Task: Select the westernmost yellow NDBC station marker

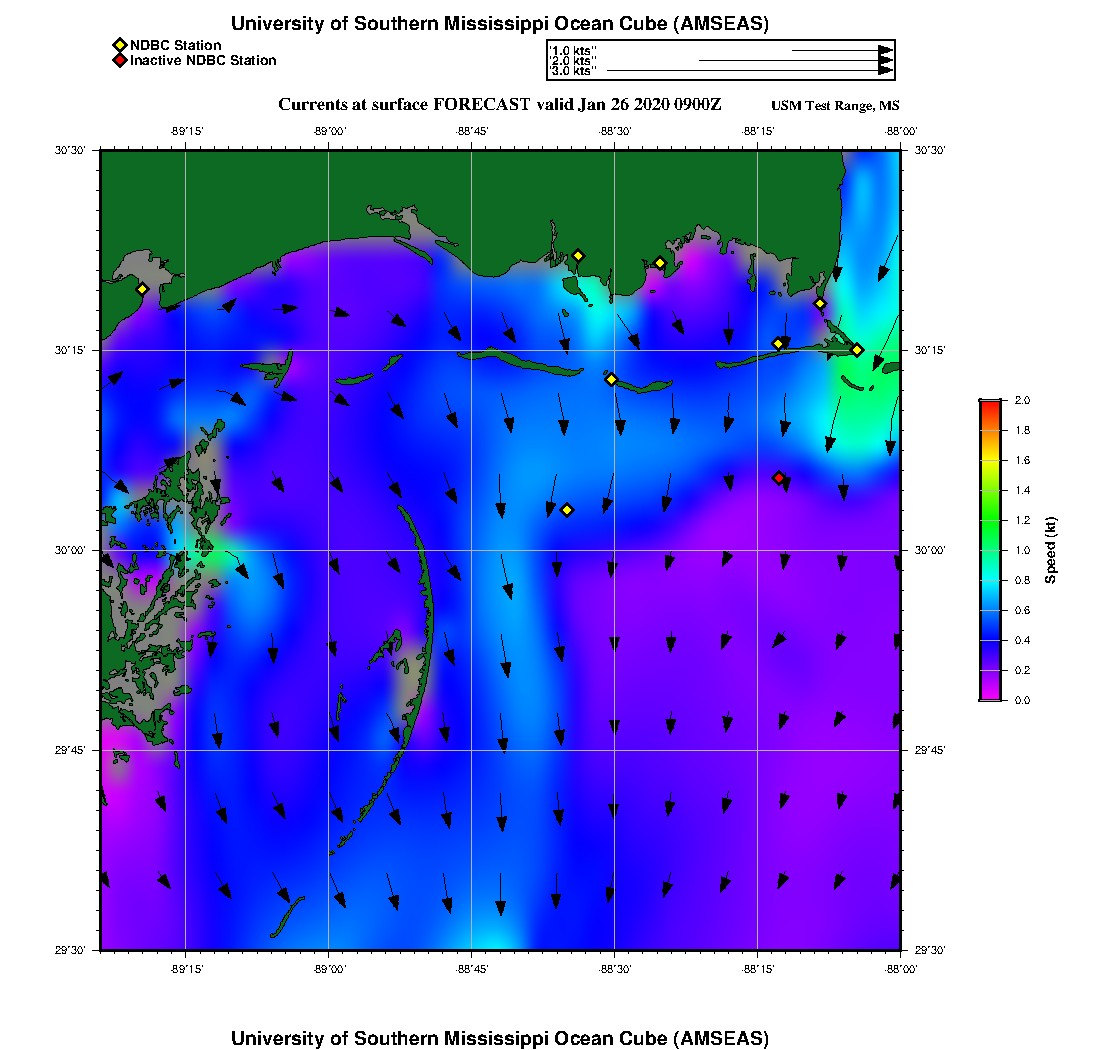Action: tap(142, 289)
